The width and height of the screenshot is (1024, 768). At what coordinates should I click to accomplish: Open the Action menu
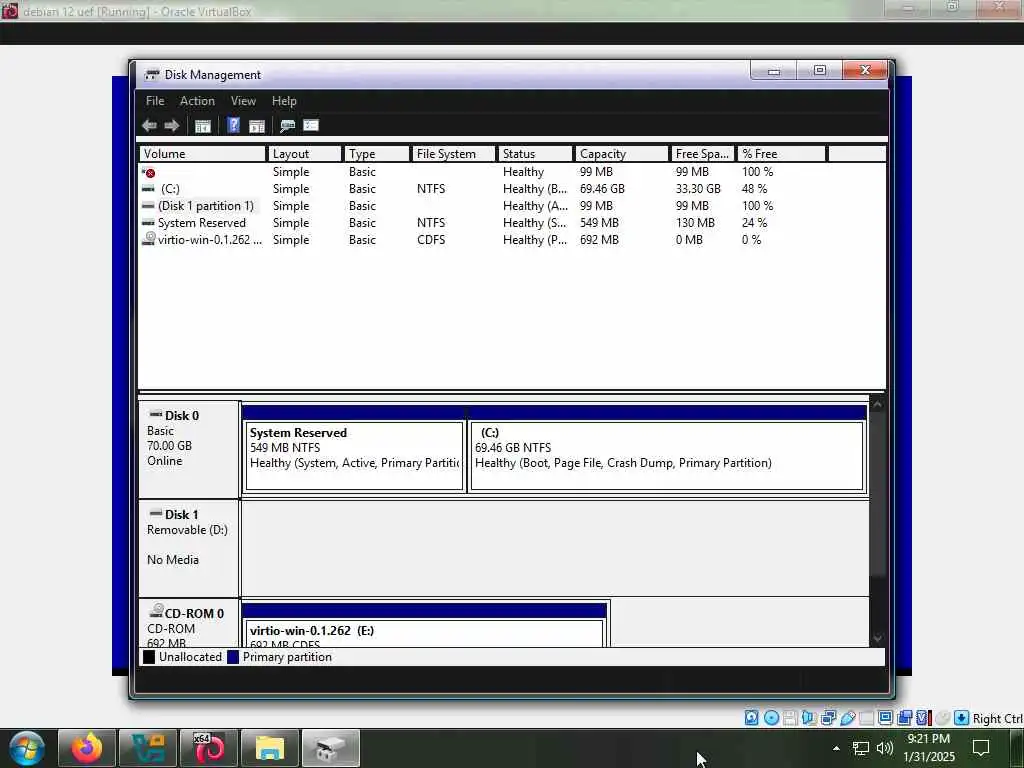click(x=197, y=101)
